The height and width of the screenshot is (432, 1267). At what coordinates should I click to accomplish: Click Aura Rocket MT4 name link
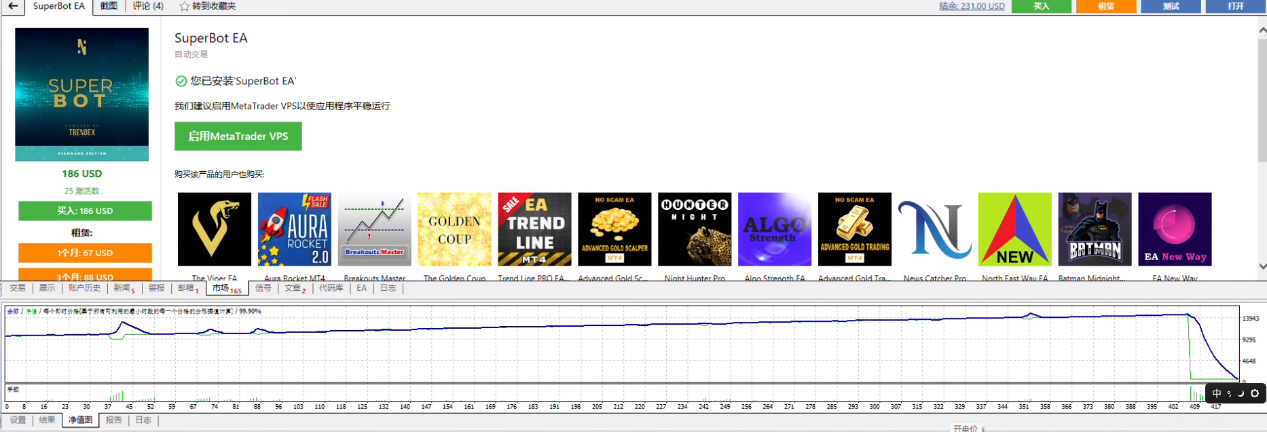point(295,277)
